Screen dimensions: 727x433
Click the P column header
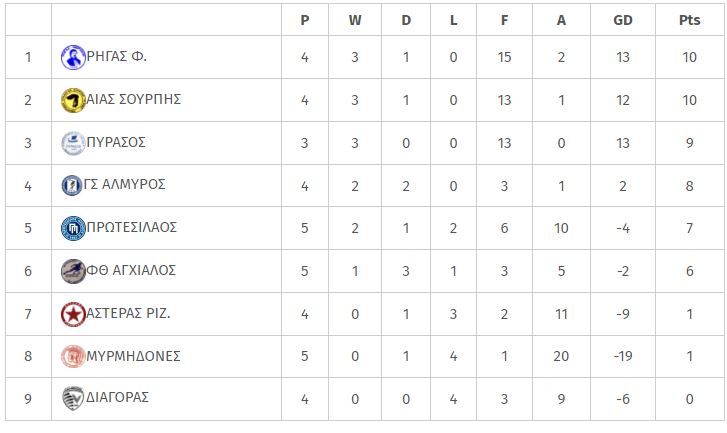point(305,20)
